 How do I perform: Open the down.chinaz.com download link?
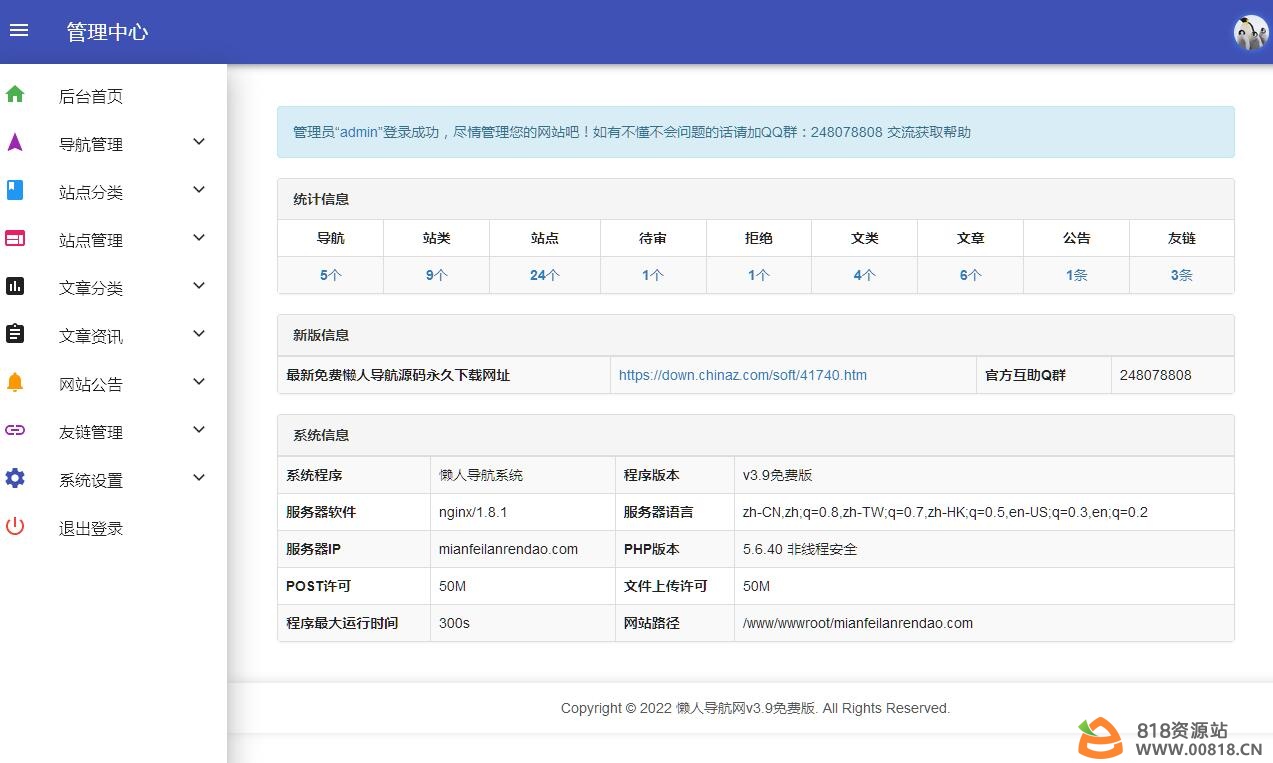click(x=743, y=375)
